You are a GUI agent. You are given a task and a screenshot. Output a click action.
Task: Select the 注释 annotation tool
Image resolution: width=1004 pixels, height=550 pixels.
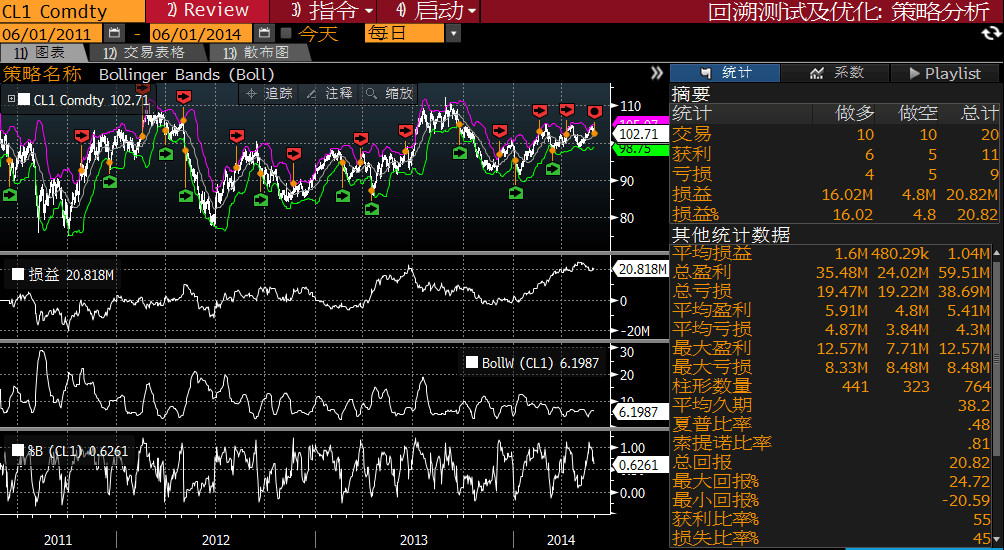point(330,93)
